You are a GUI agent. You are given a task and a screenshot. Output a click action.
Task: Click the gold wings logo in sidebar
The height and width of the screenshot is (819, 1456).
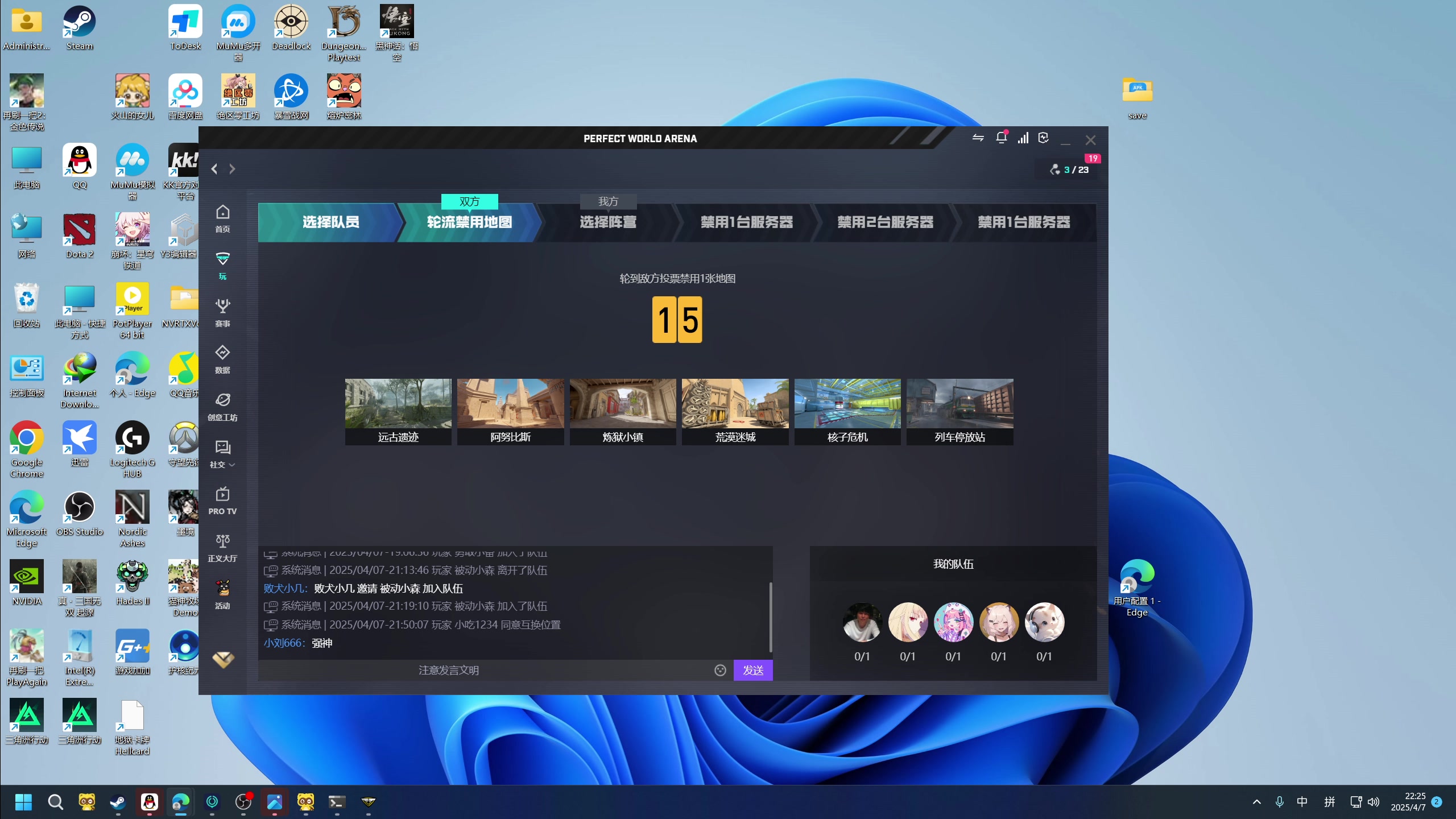[223, 660]
